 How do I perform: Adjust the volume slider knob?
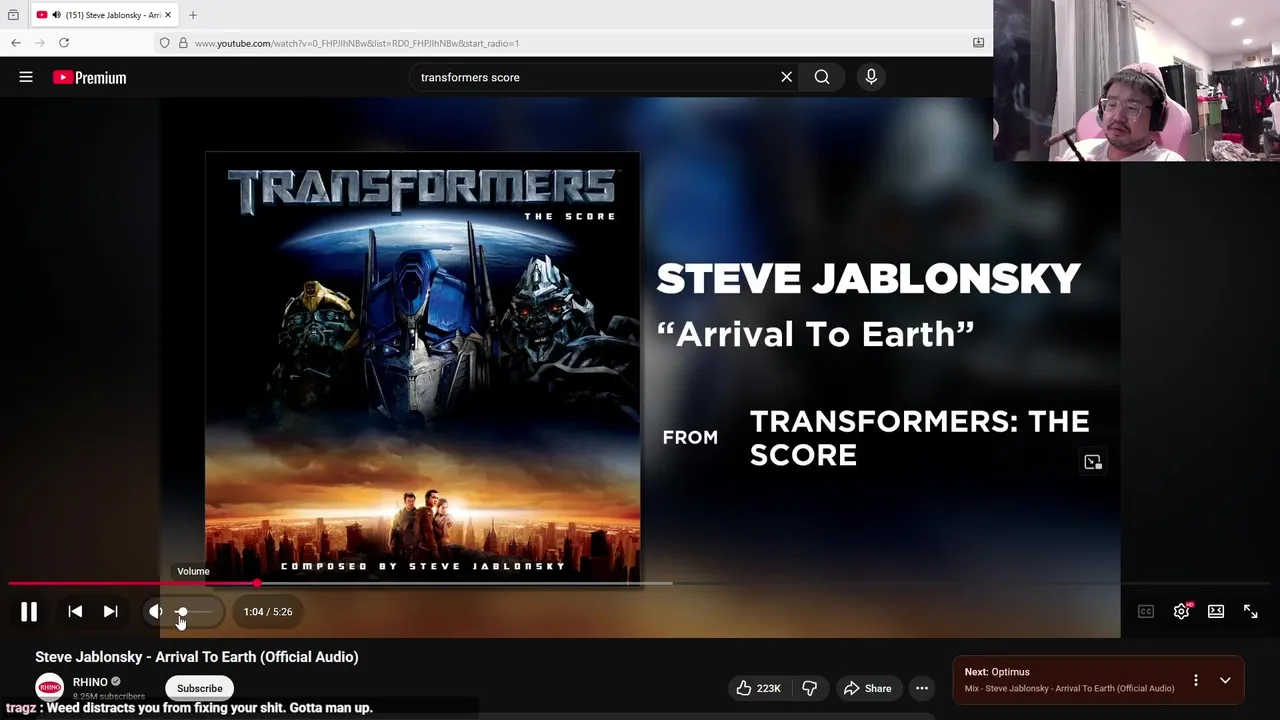pyautogui.click(x=182, y=612)
